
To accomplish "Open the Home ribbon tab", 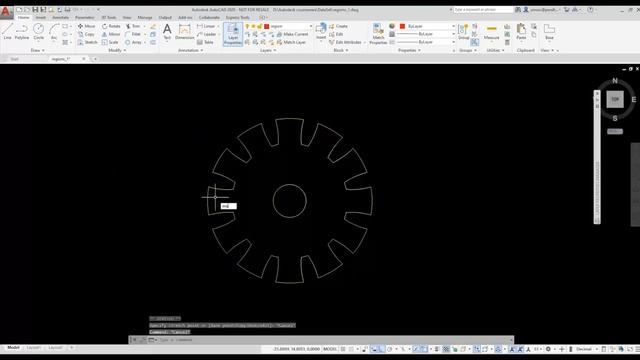I will 23,18.
